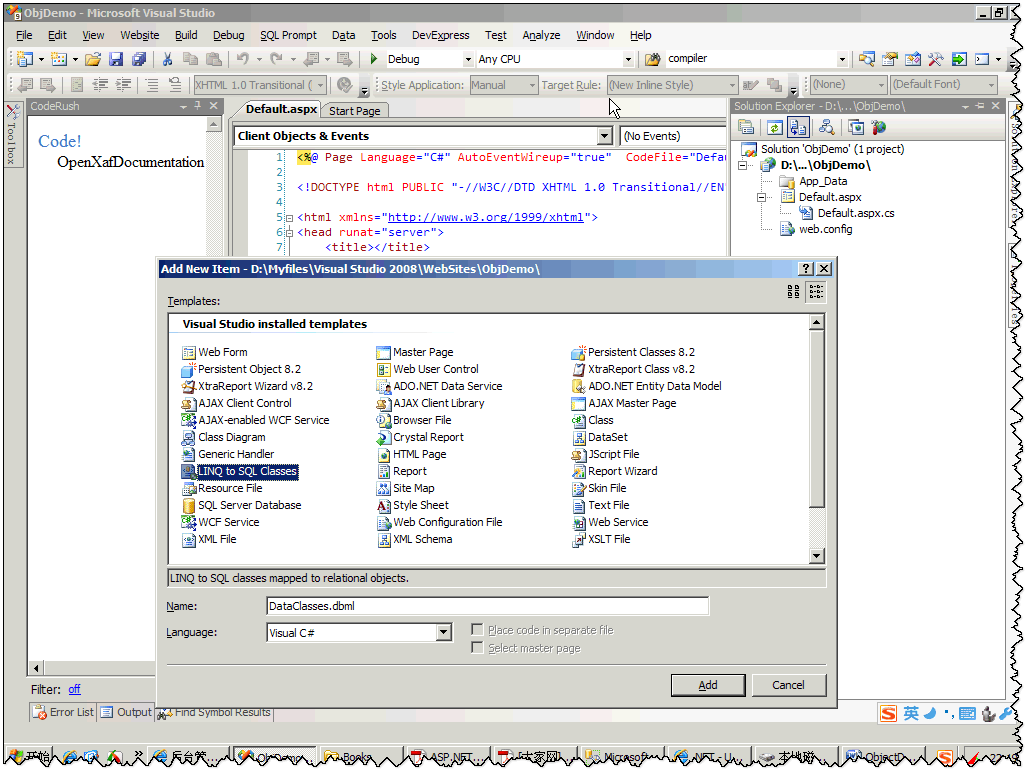Viewport: 1033px width, 777px height.
Task: Open the w3.org xhtml link in code
Action: tap(486, 217)
